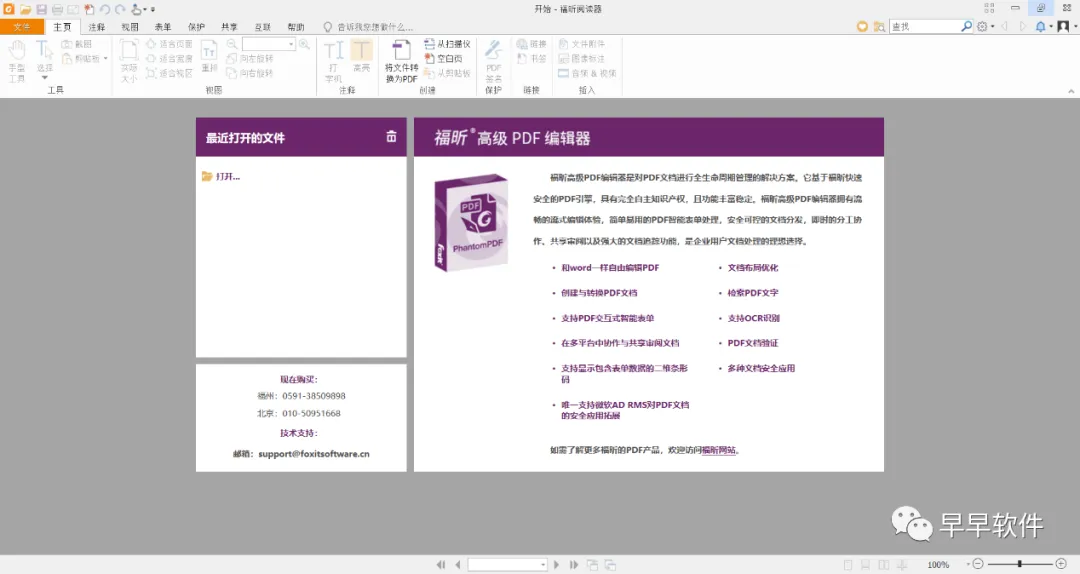Switch to the 视图 tab
Image resolution: width=1080 pixels, height=574 pixels.
tap(130, 27)
